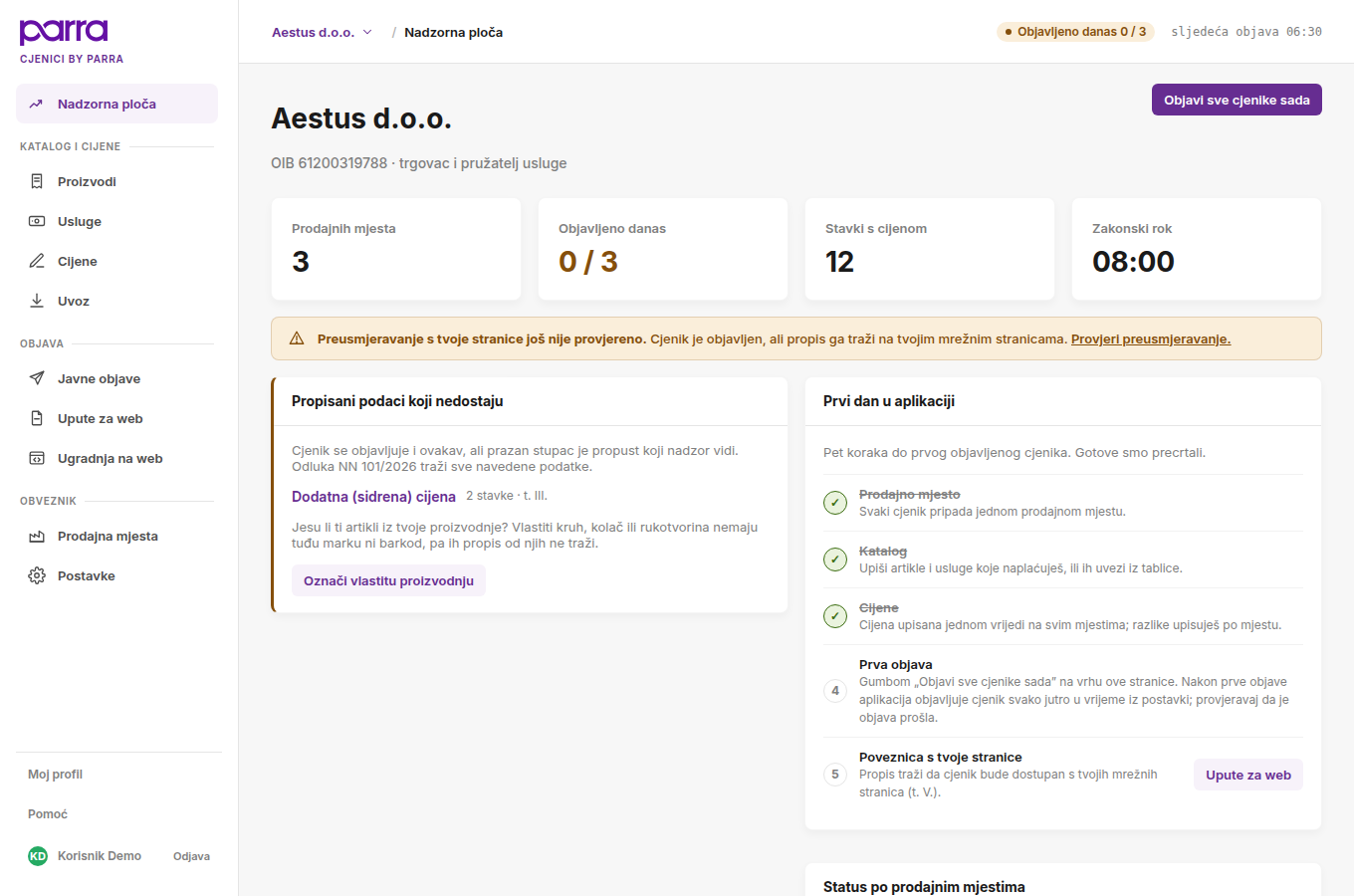Viewport: 1354px width, 896px height.
Task: Click the green KD user avatar
Action: (x=38, y=856)
